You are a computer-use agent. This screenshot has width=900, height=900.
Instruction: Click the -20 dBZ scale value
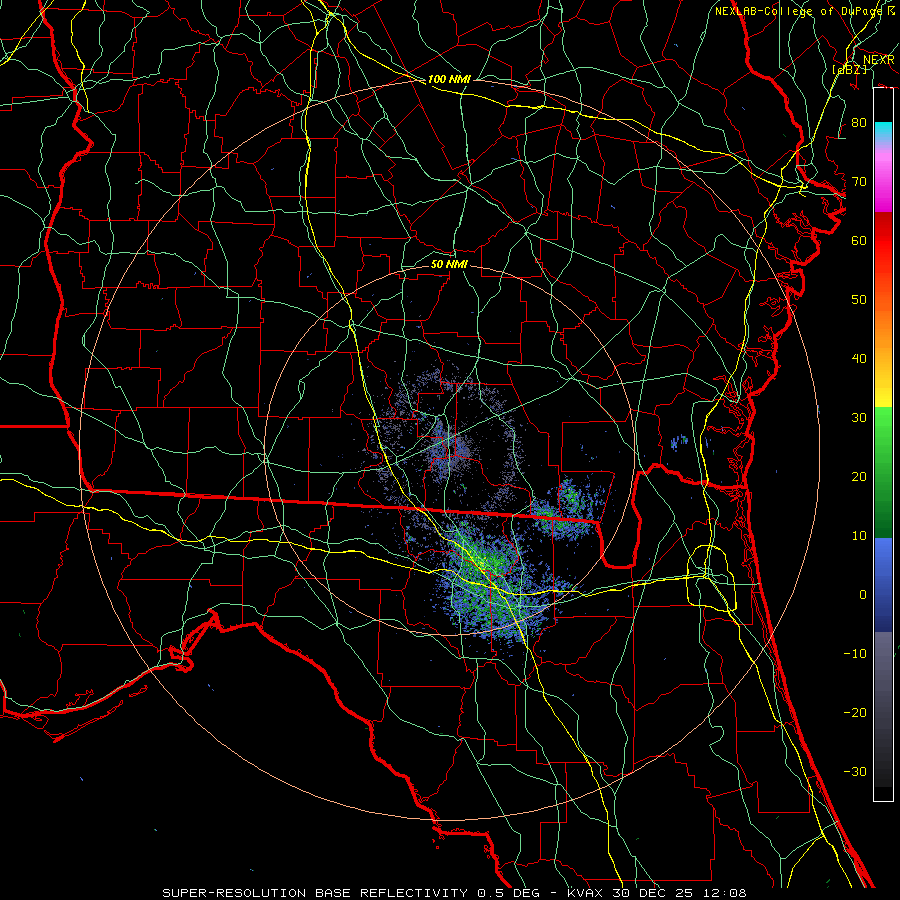tap(855, 713)
